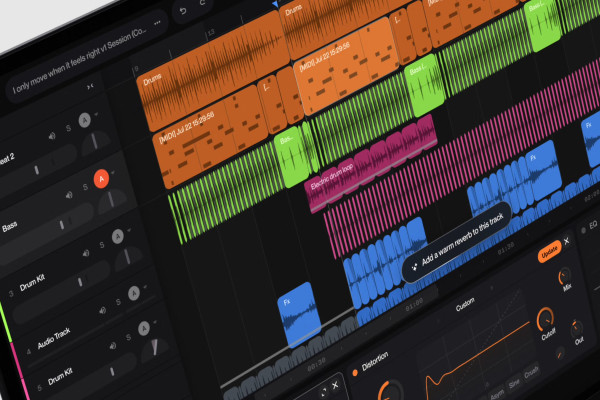Select the Audio Track name label
This screenshot has height=400, width=600.
point(54,338)
